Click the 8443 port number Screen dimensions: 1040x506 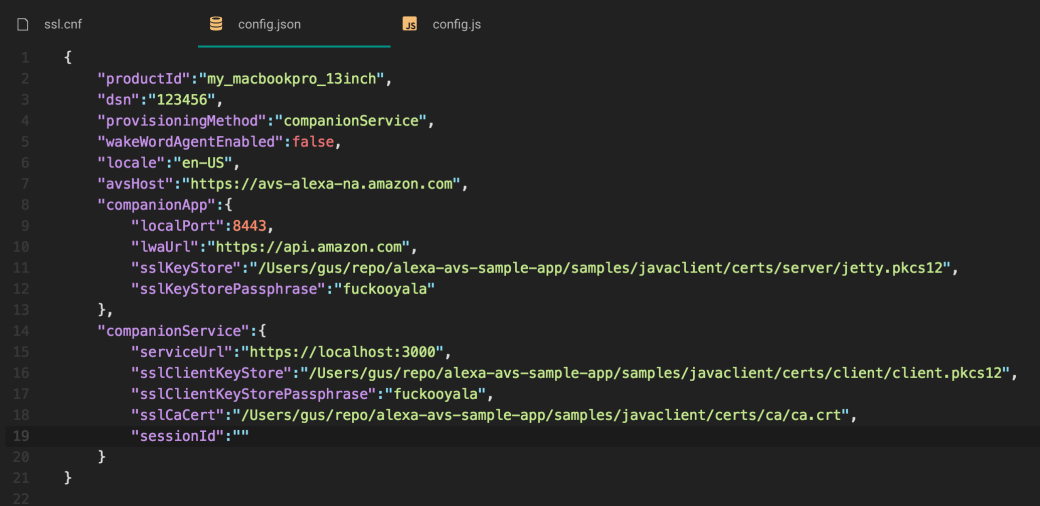tap(249, 226)
